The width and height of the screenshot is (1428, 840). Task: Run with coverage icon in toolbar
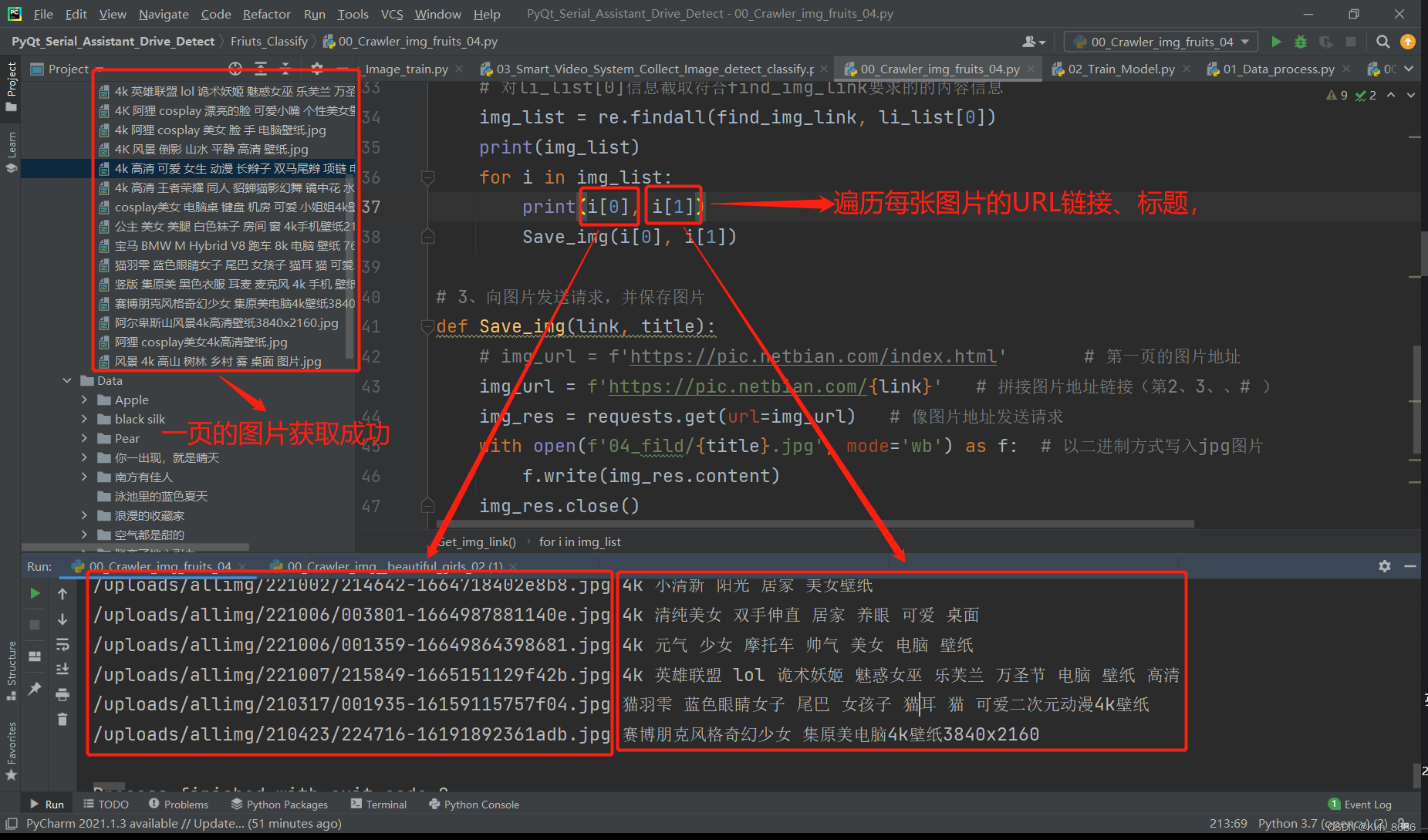coord(1325,42)
